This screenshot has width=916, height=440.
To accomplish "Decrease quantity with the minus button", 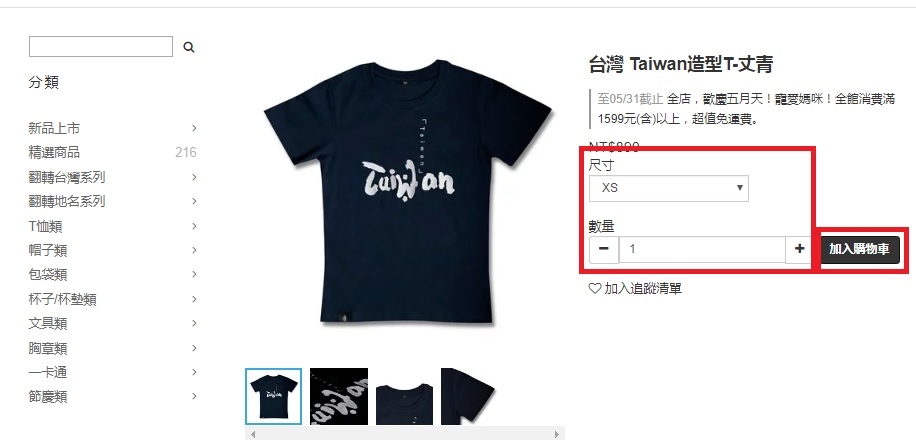I will point(604,249).
